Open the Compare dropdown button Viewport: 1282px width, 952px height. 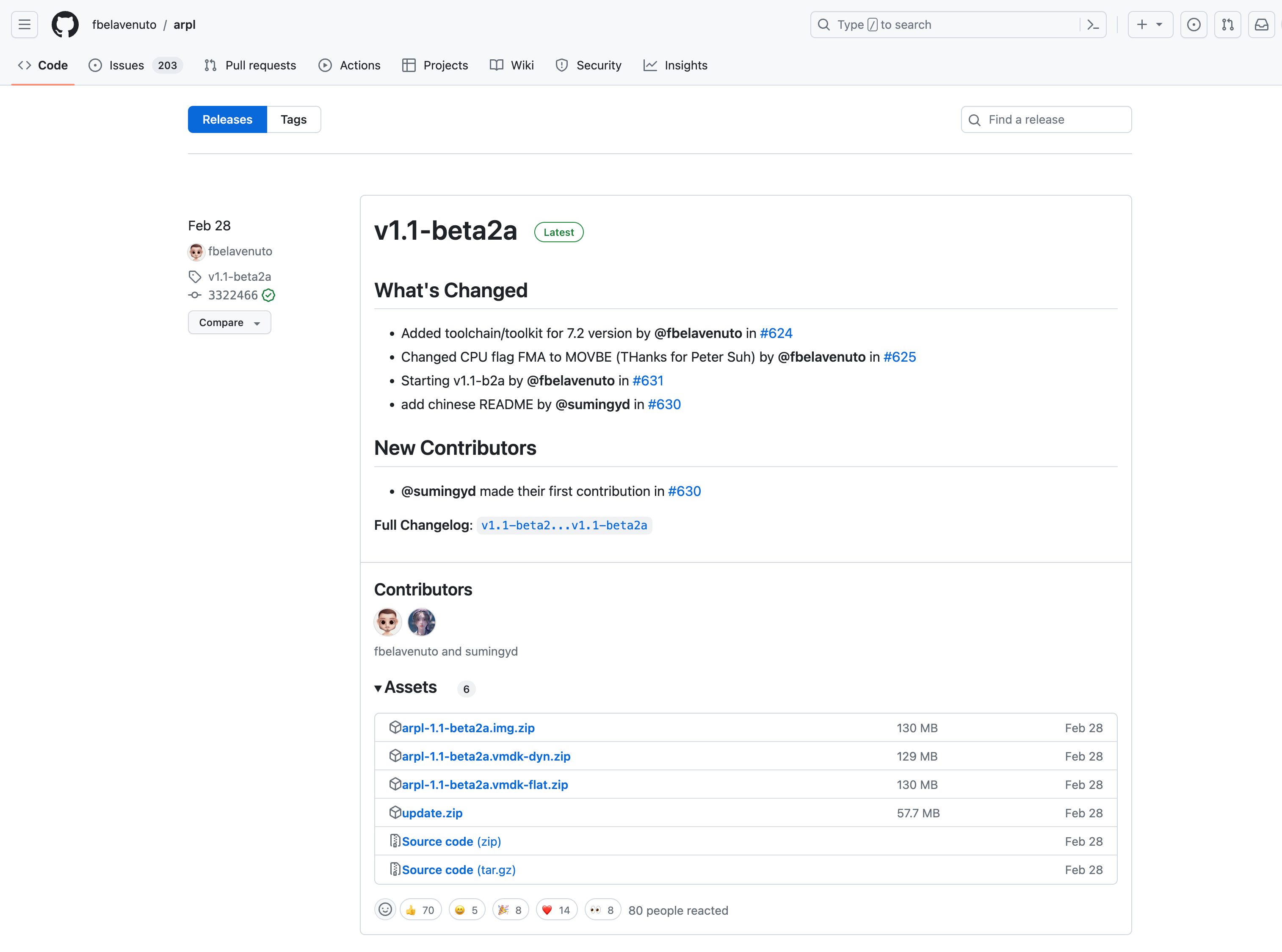point(229,321)
